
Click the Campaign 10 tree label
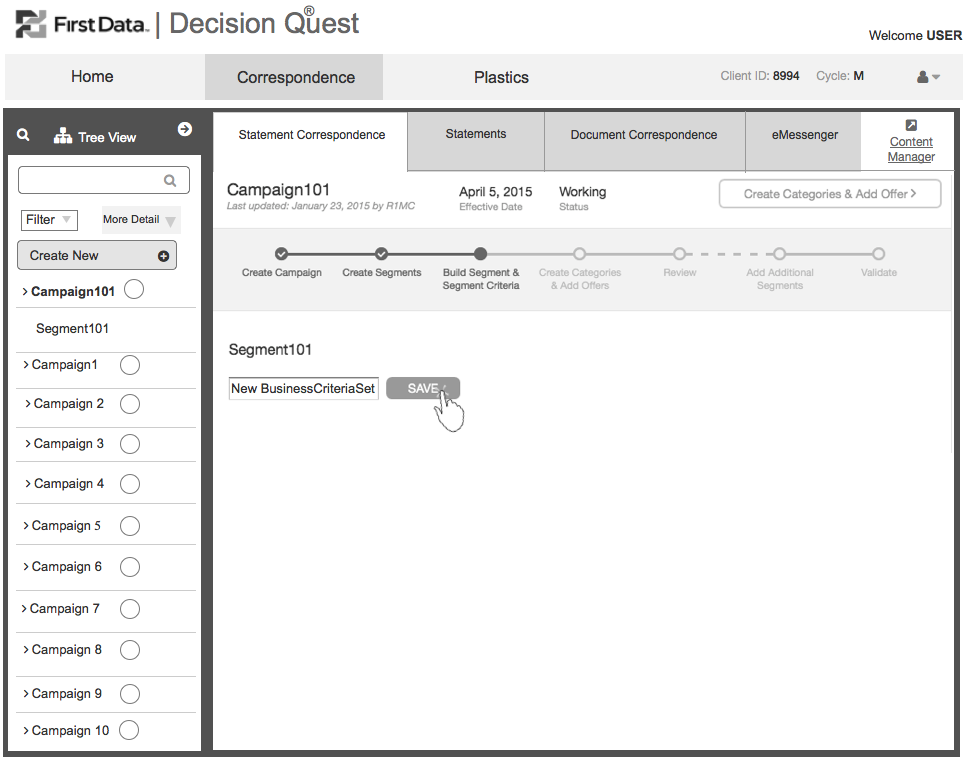click(70, 730)
